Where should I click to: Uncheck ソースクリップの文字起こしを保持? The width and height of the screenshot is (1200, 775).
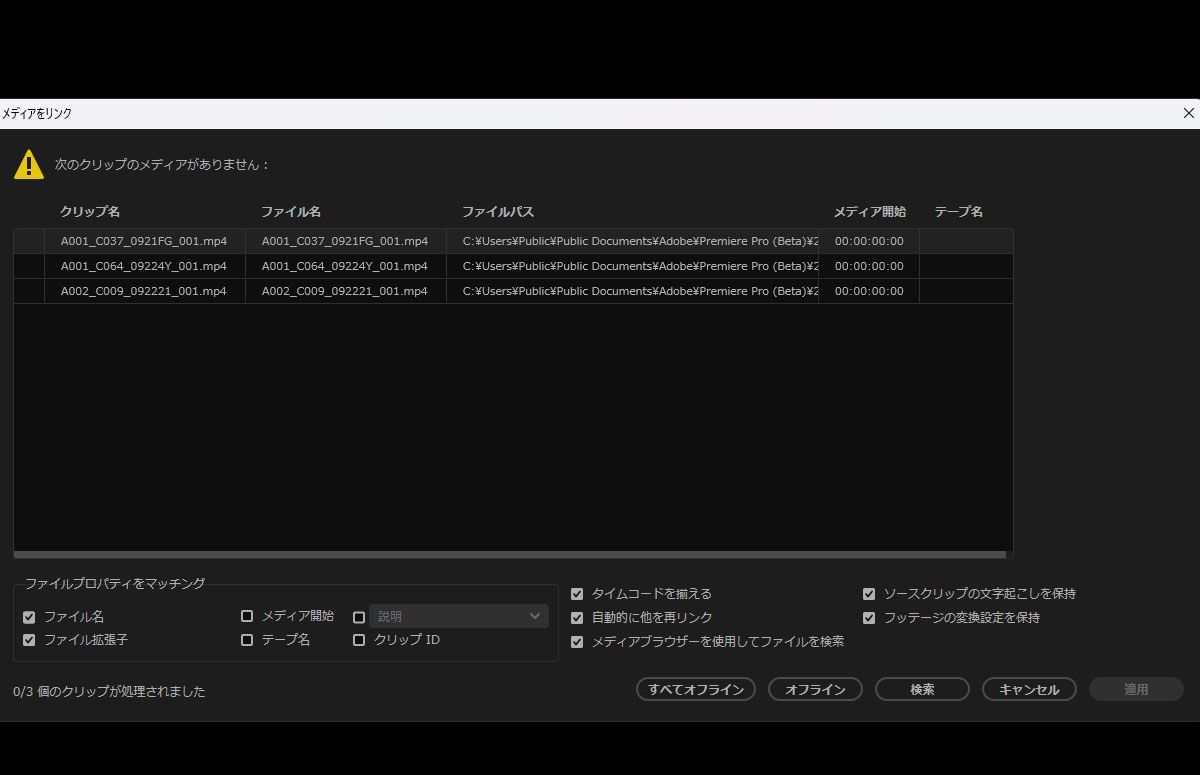coord(868,593)
